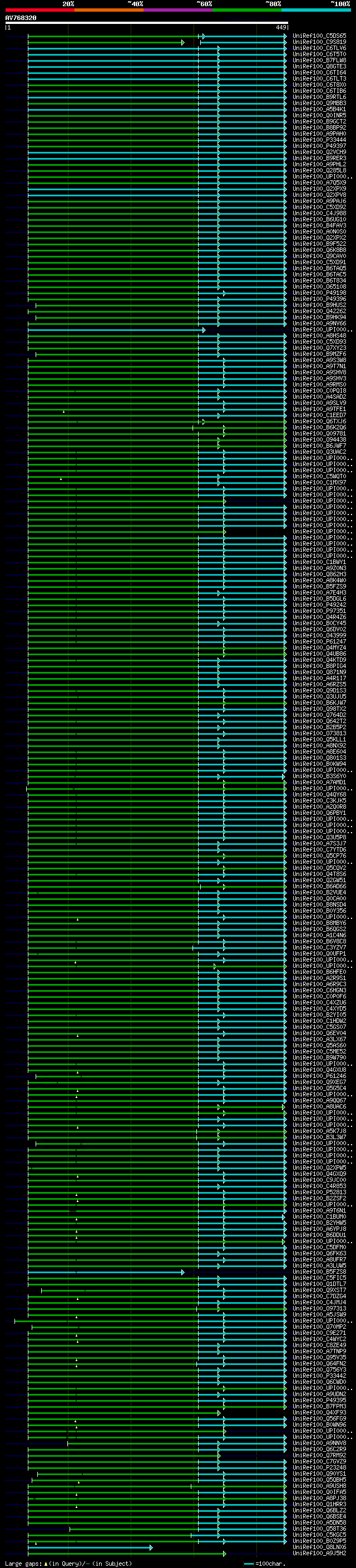Select hit label UniRef100_C4J988
The image size is (356, 1568).
(319, 214)
